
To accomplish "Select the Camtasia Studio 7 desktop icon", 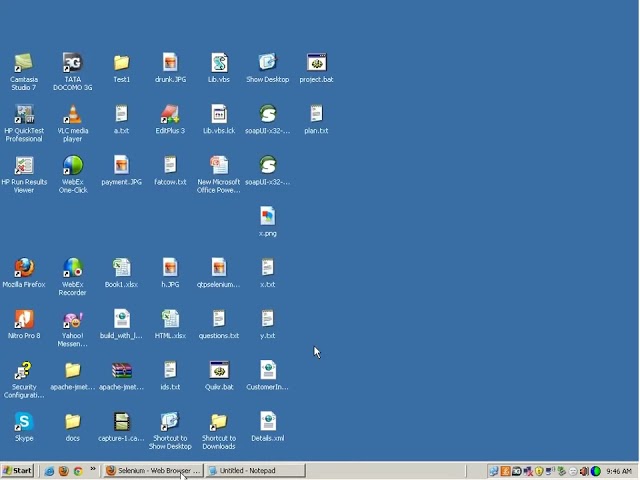I will coord(24,64).
